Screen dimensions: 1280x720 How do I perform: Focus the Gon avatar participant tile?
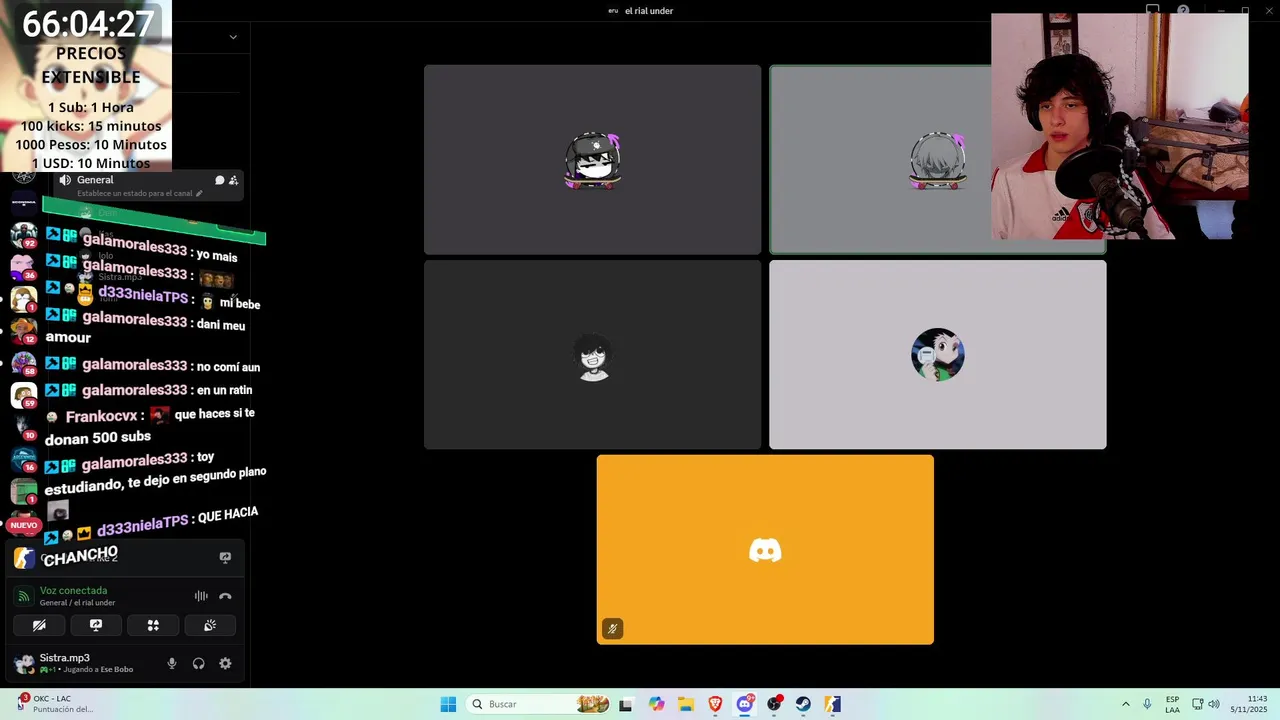[938, 354]
